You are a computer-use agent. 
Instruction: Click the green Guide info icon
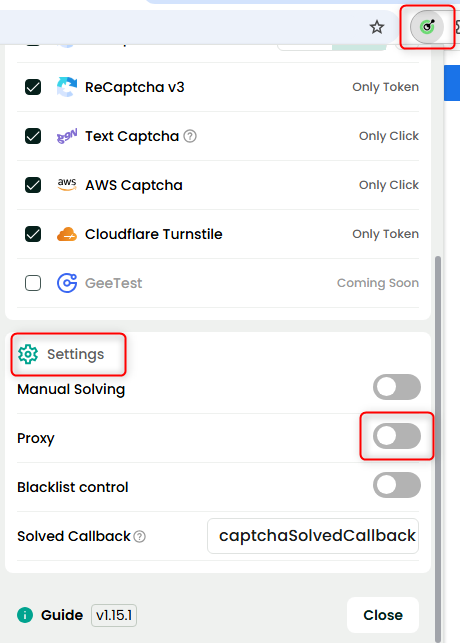pos(25,615)
